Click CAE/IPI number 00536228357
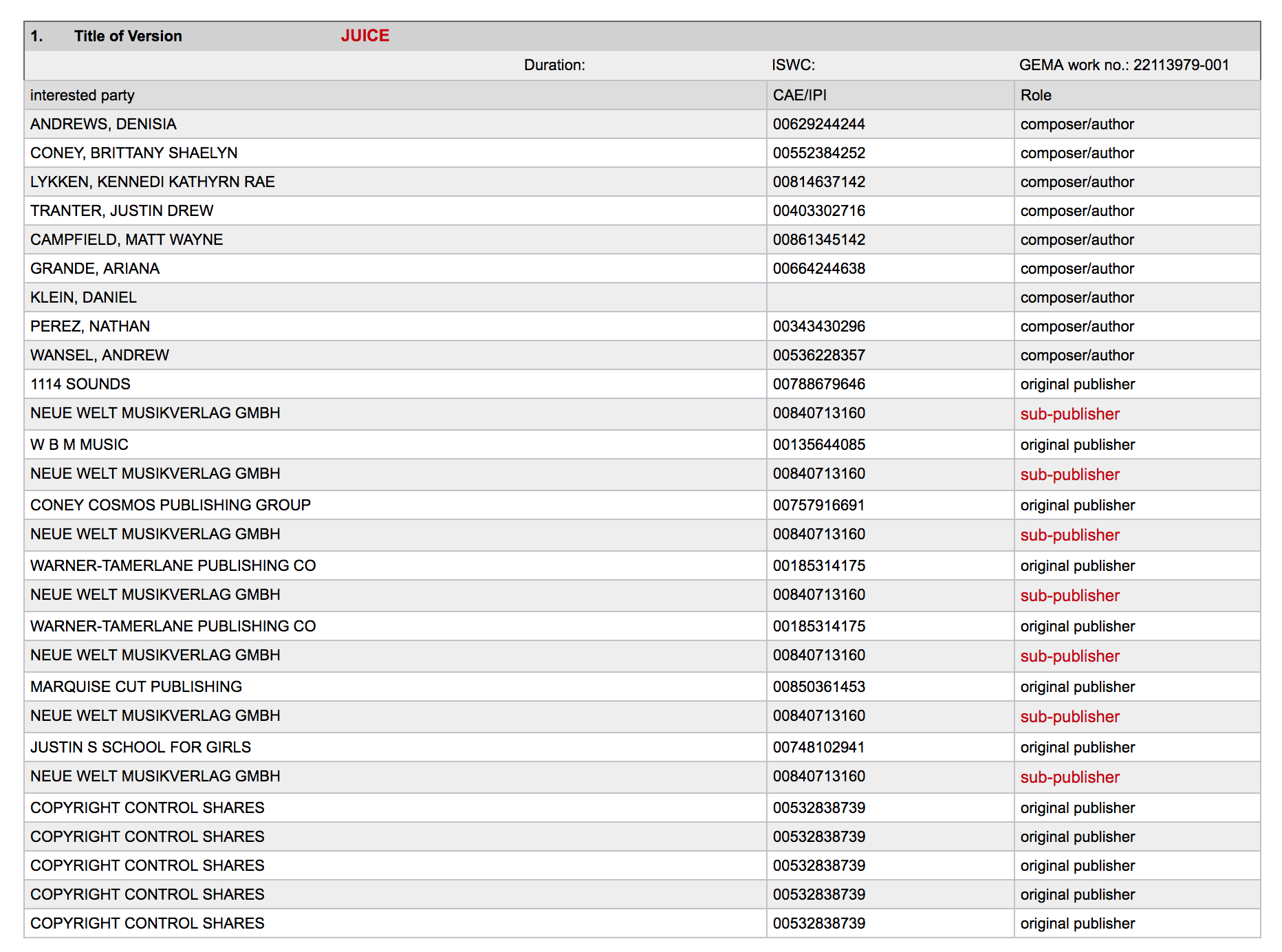The image size is (1282, 952). tap(819, 356)
